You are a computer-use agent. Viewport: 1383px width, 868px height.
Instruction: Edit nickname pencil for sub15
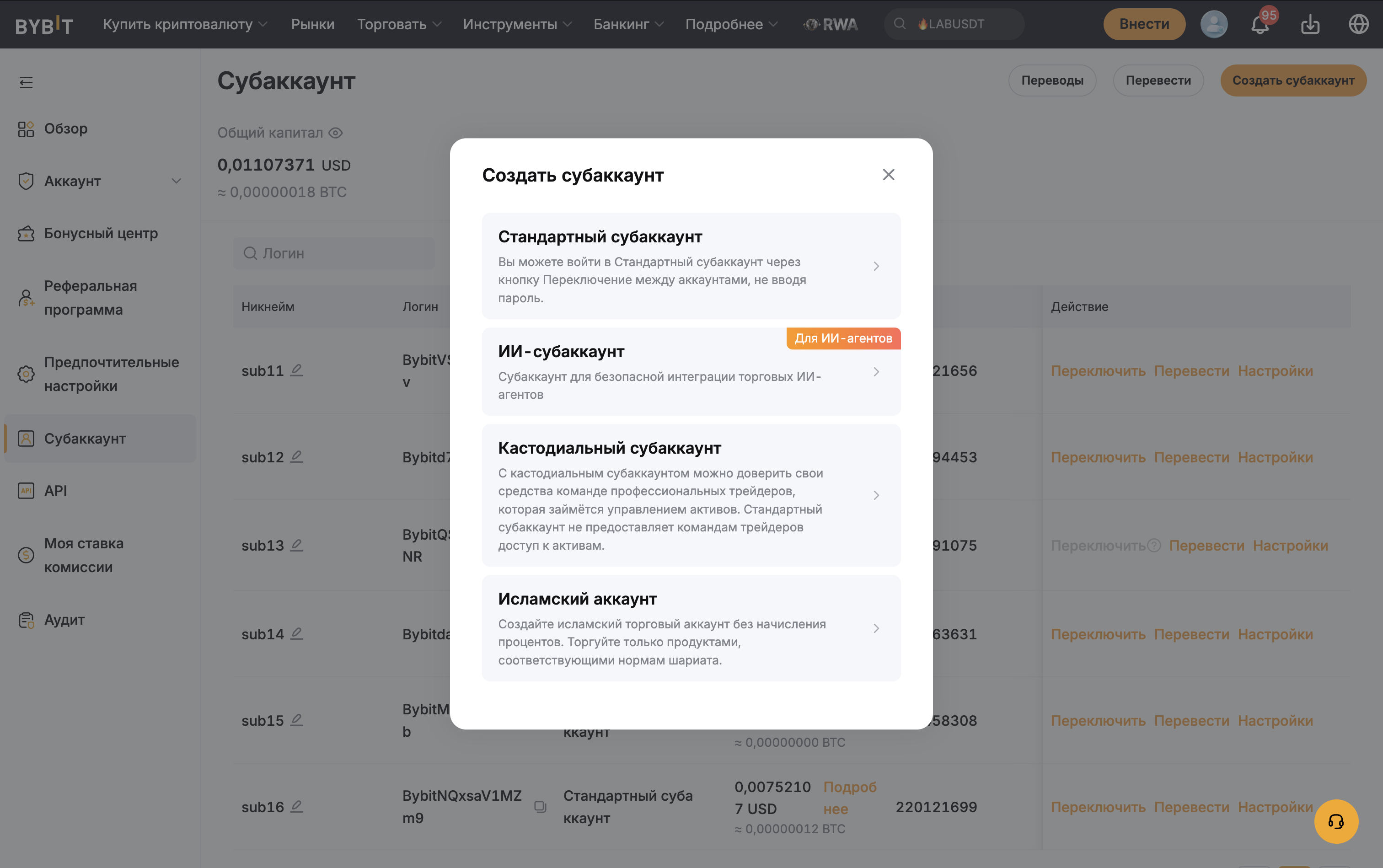point(296,720)
